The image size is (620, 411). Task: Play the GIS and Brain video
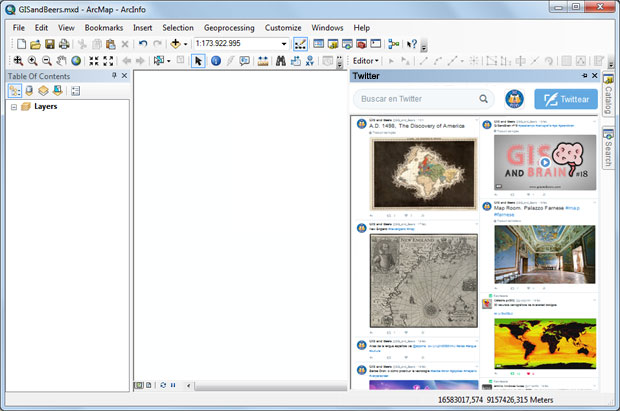[545, 162]
